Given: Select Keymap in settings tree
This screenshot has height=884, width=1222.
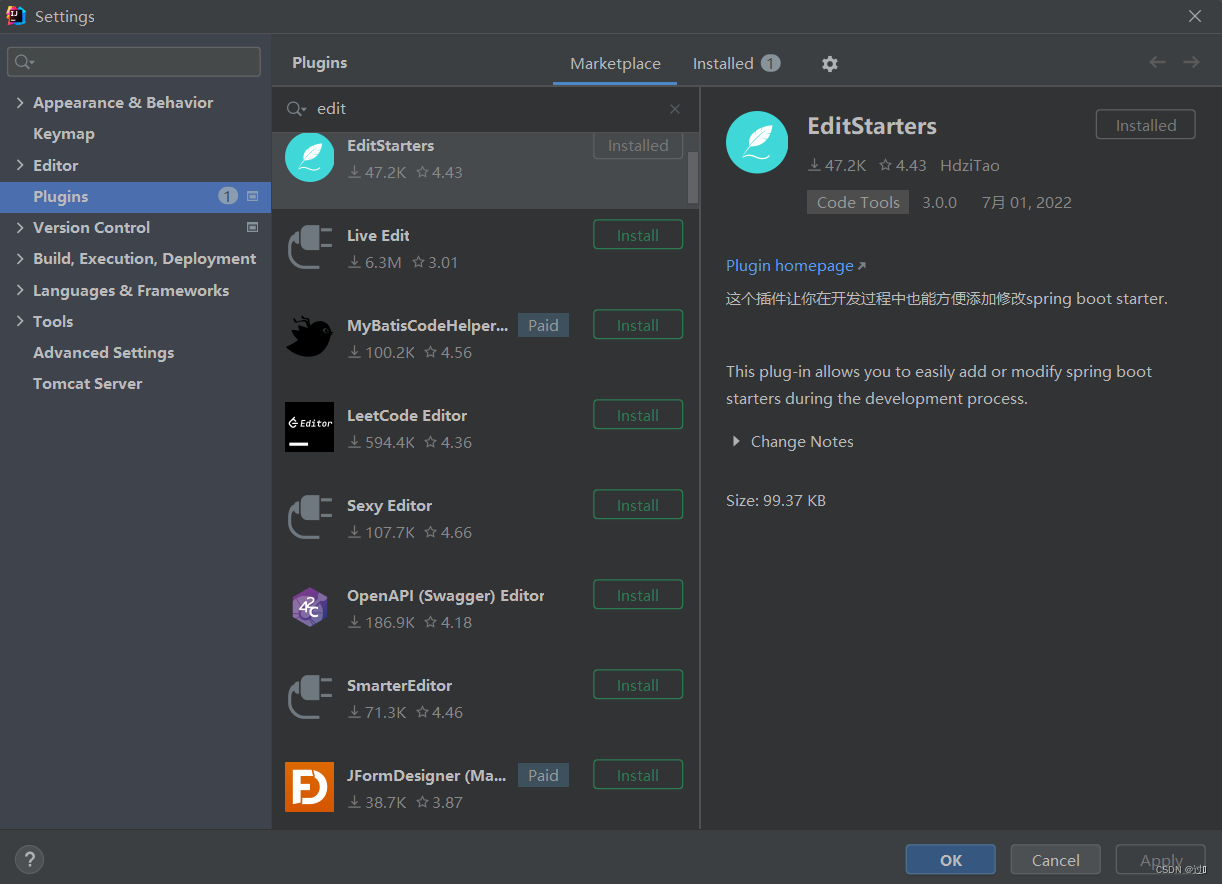Looking at the screenshot, I should [64, 133].
